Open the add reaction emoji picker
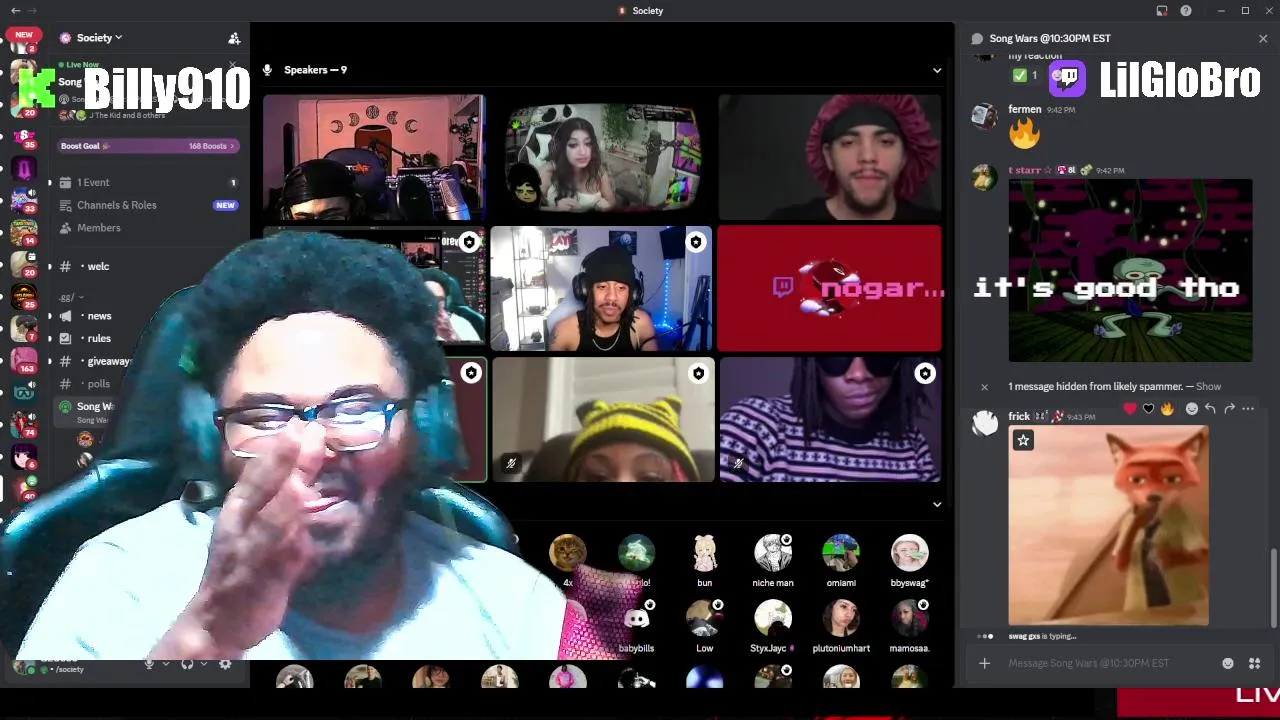 [1191, 409]
